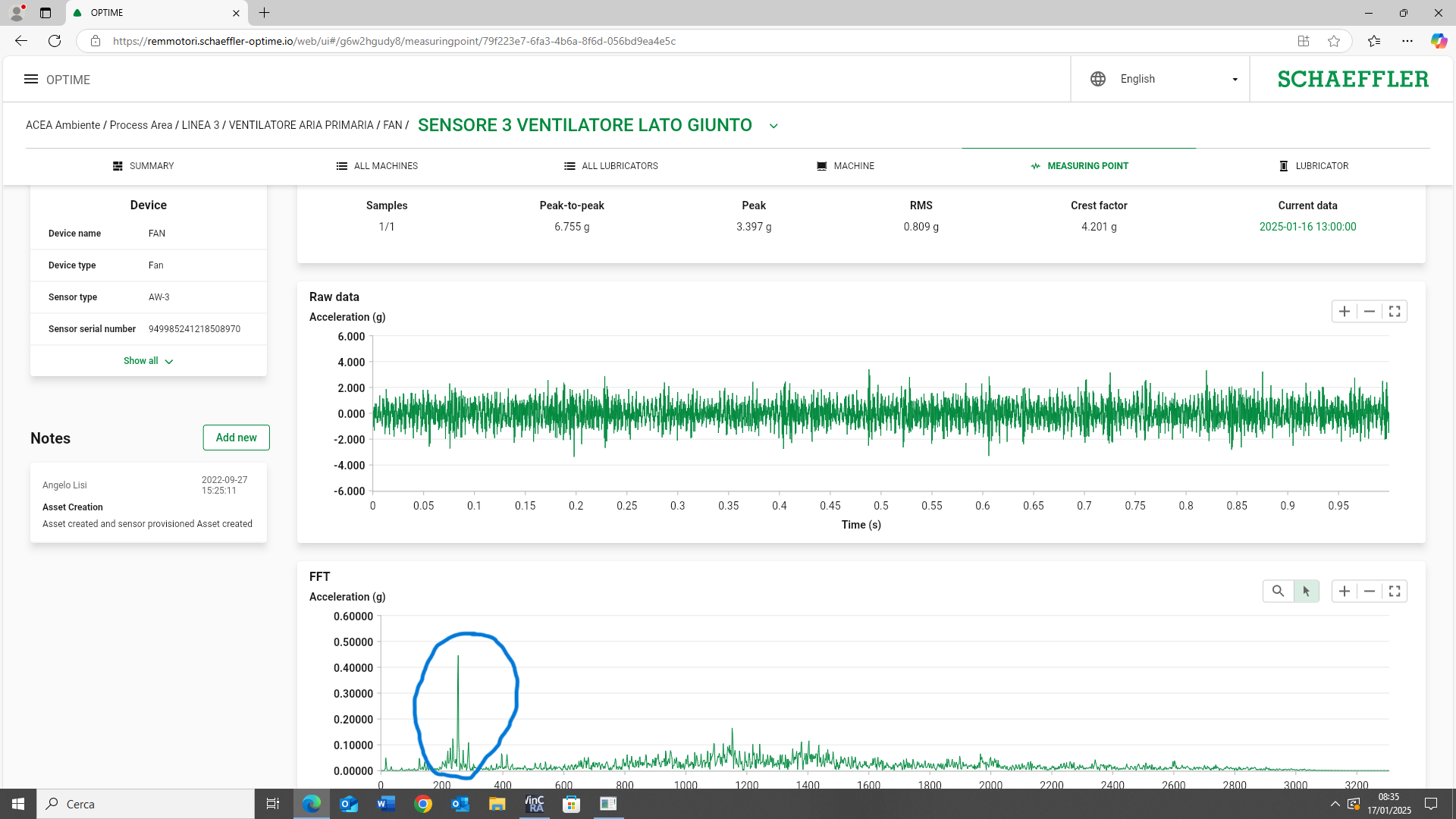Click the globe language icon

click(1098, 79)
